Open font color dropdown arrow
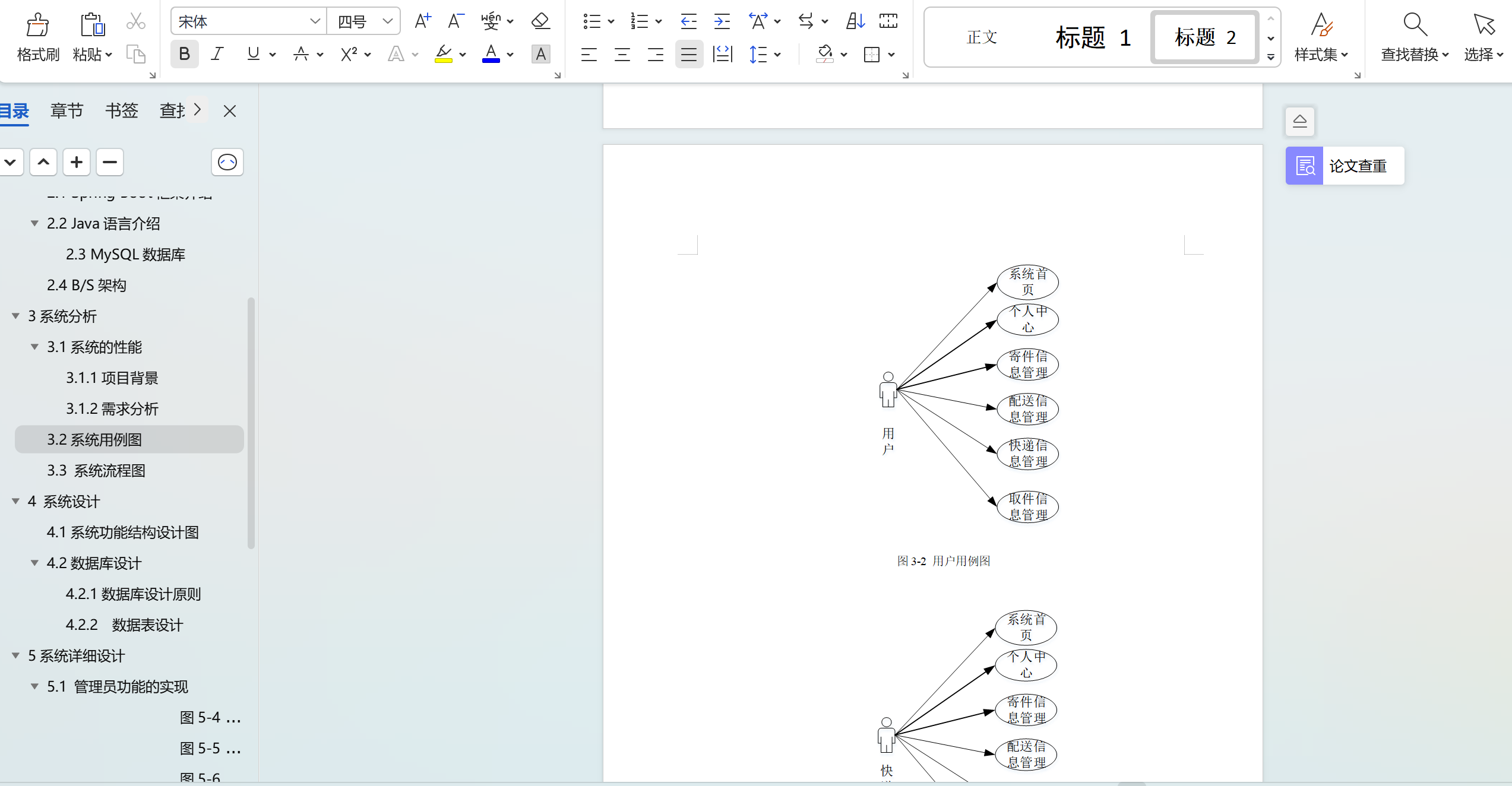This screenshot has height=786, width=1512. pos(510,55)
